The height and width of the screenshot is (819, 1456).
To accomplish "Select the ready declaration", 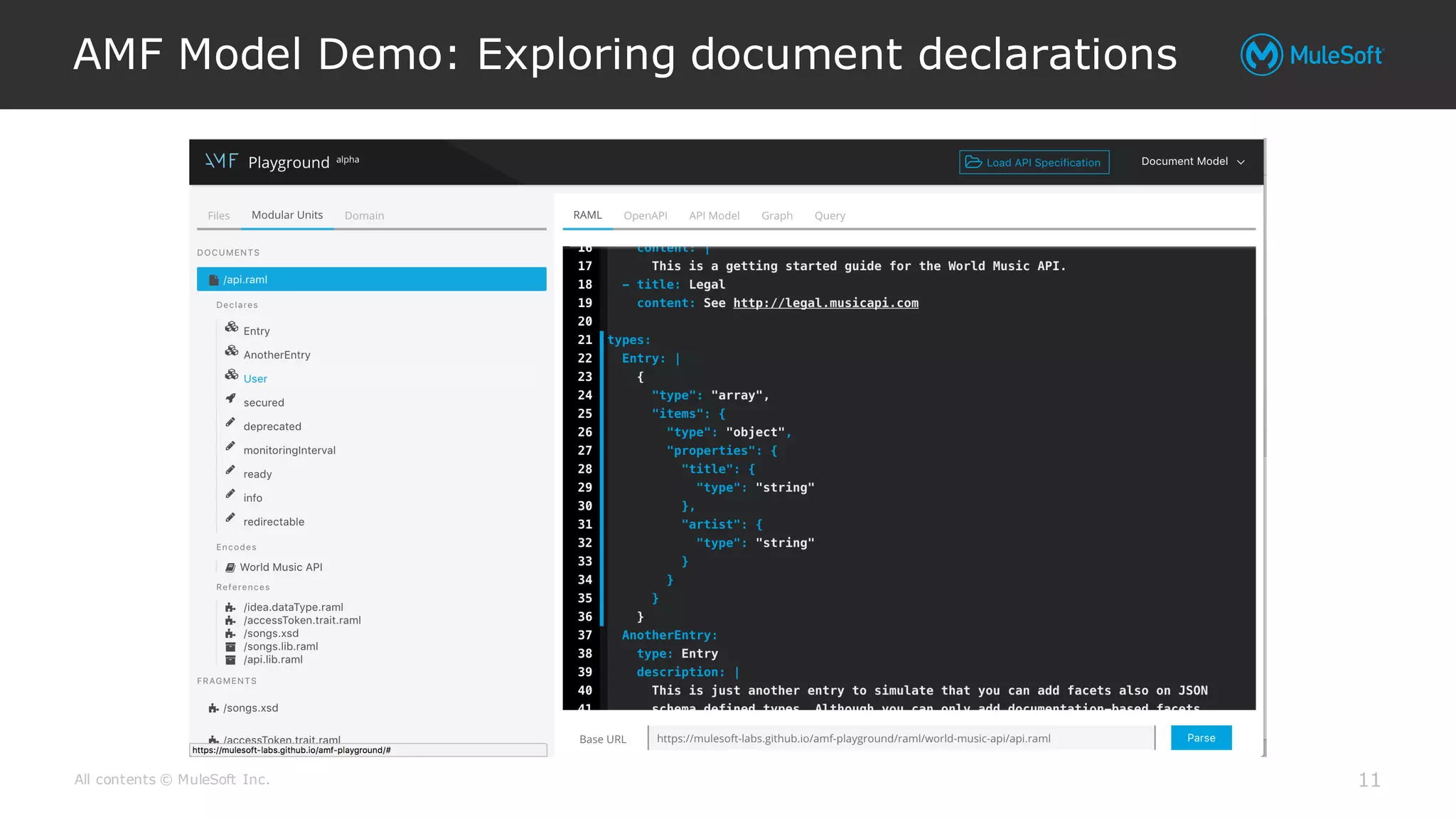I will click(257, 474).
